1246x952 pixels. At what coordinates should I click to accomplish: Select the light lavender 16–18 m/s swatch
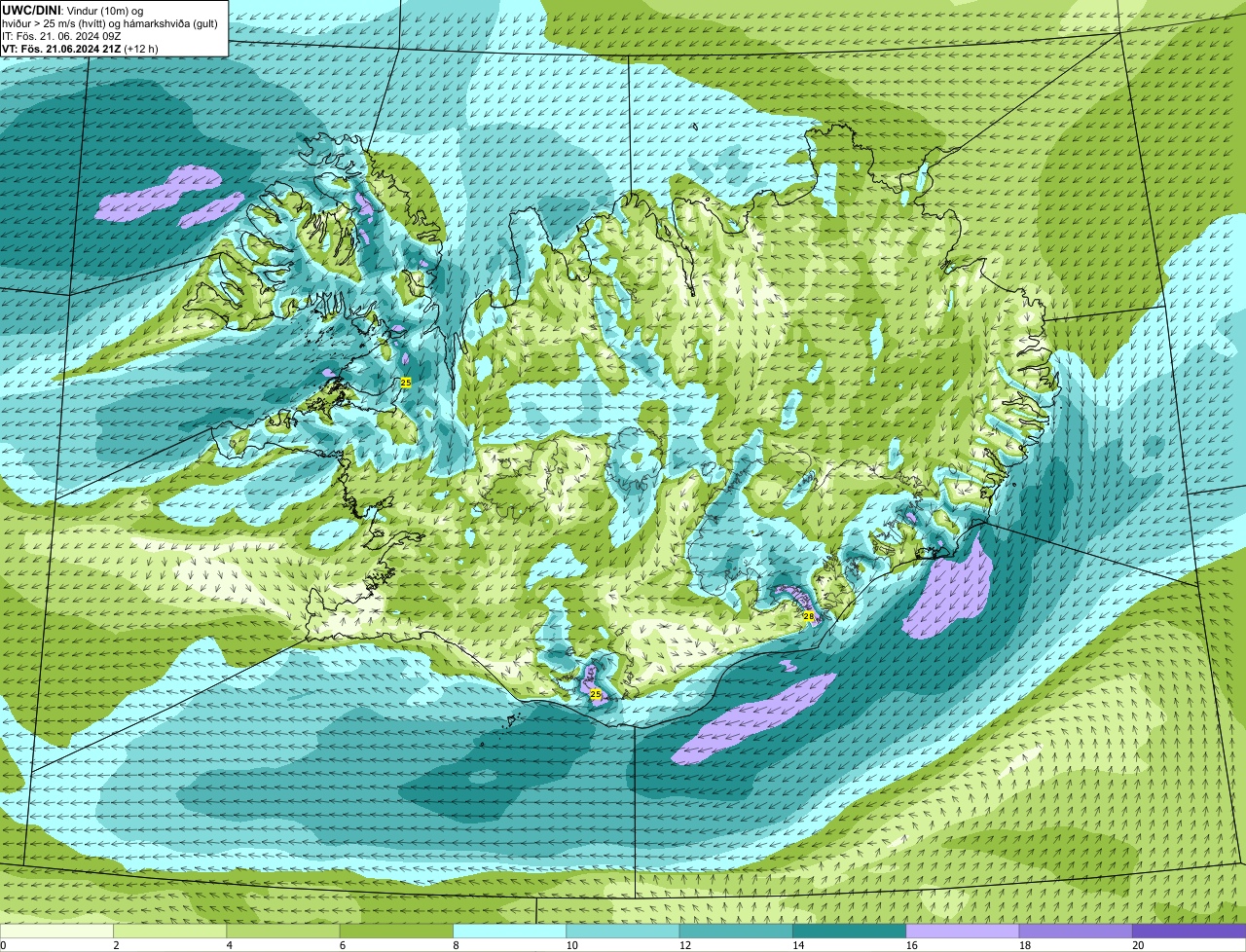(963, 931)
